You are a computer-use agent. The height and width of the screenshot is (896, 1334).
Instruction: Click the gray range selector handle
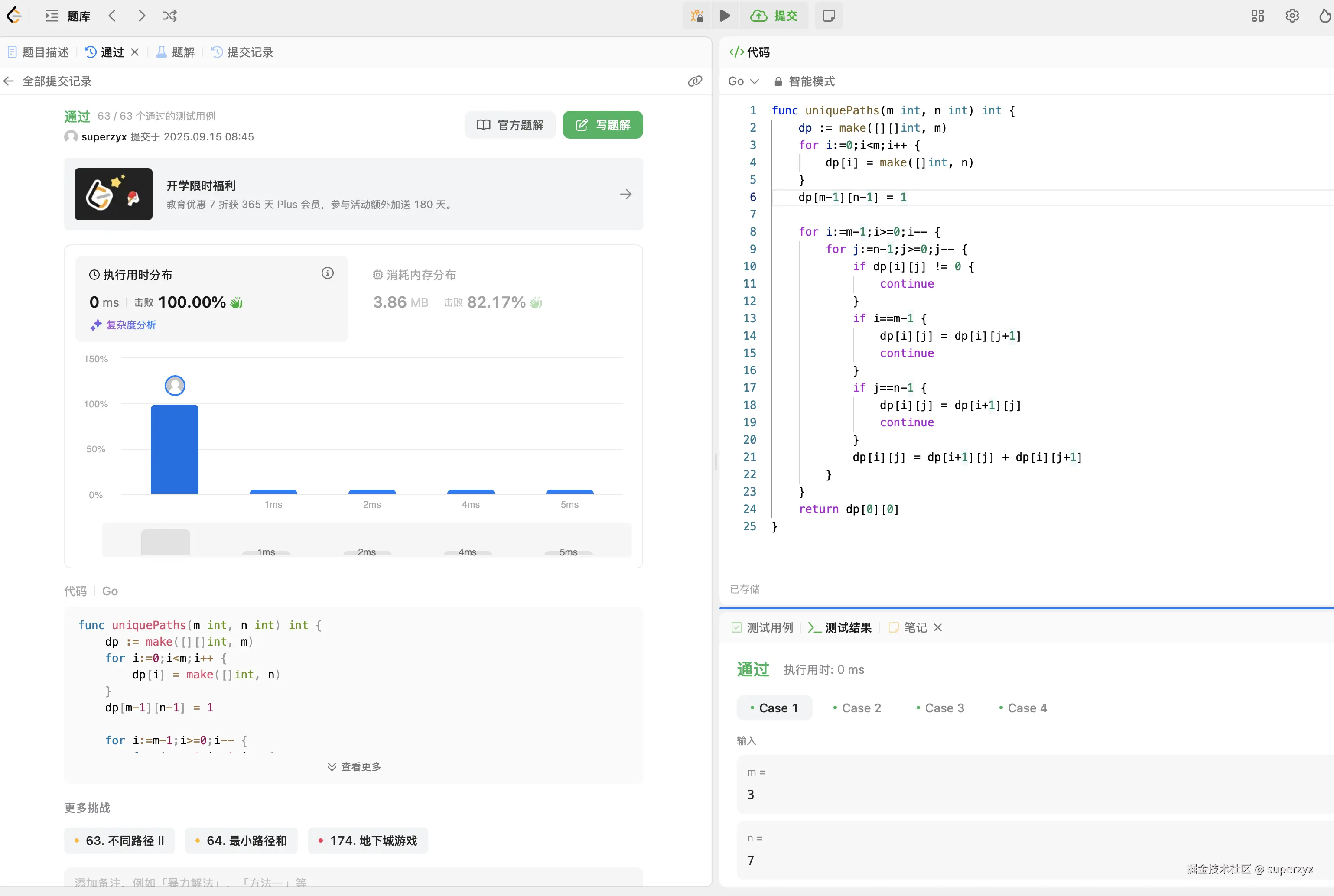point(165,542)
